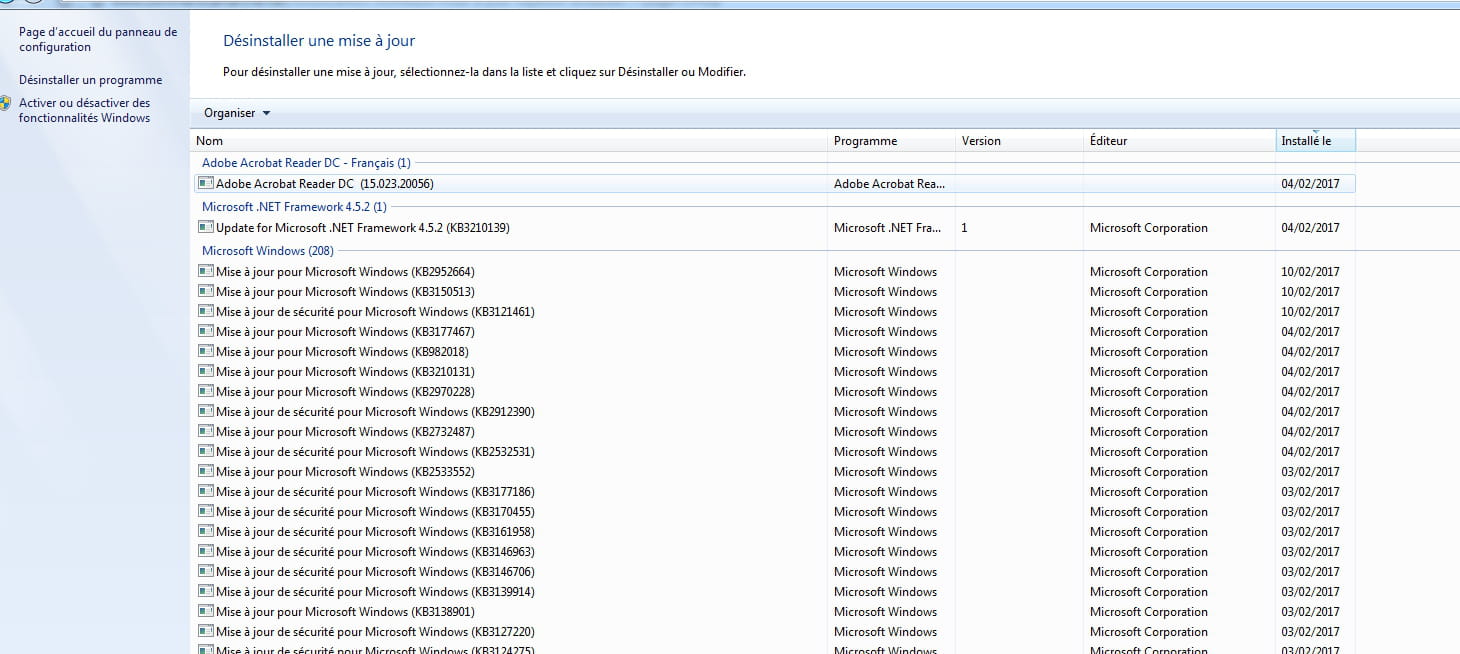Open Activer ou désactiver des fonctionnalités Windows
The height and width of the screenshot is (654, 1460).
tap(85, 110)
